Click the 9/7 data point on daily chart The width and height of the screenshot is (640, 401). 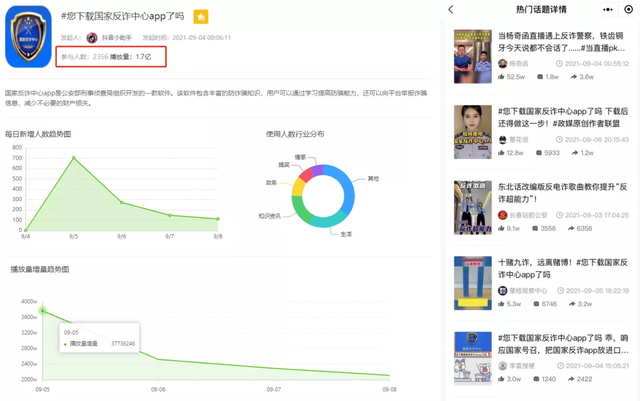click(170, 215)
